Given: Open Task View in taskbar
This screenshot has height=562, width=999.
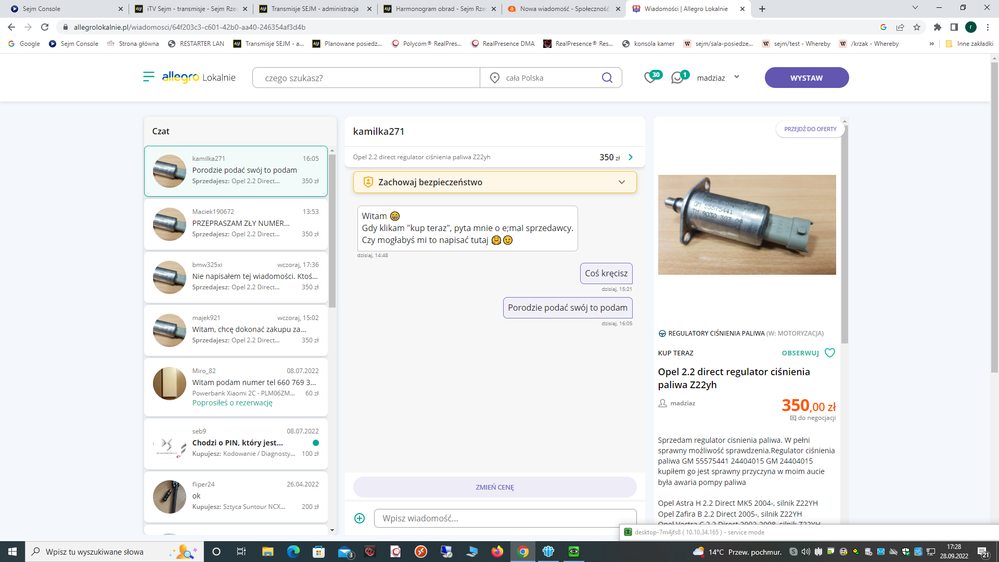Looking at the screenshot, I should [241, 552].
